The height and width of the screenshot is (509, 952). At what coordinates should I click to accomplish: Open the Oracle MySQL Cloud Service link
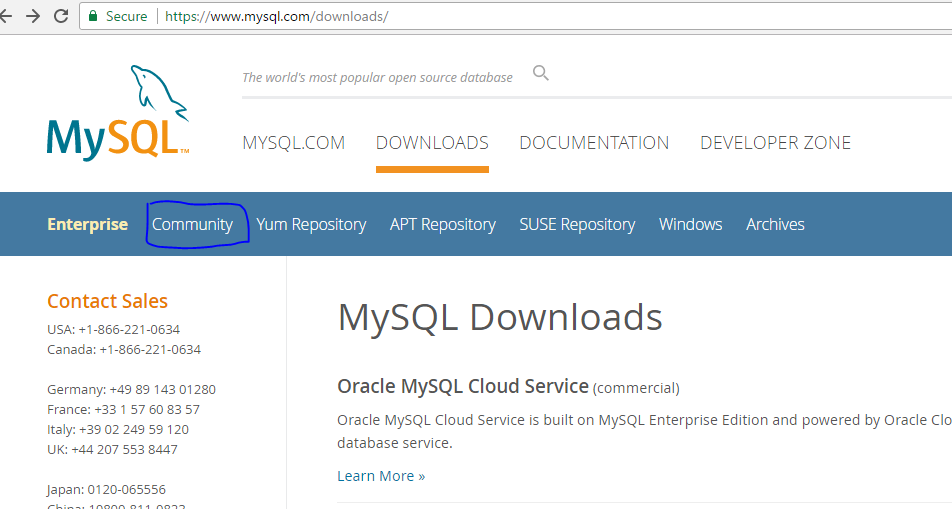(x=462, y=386)
